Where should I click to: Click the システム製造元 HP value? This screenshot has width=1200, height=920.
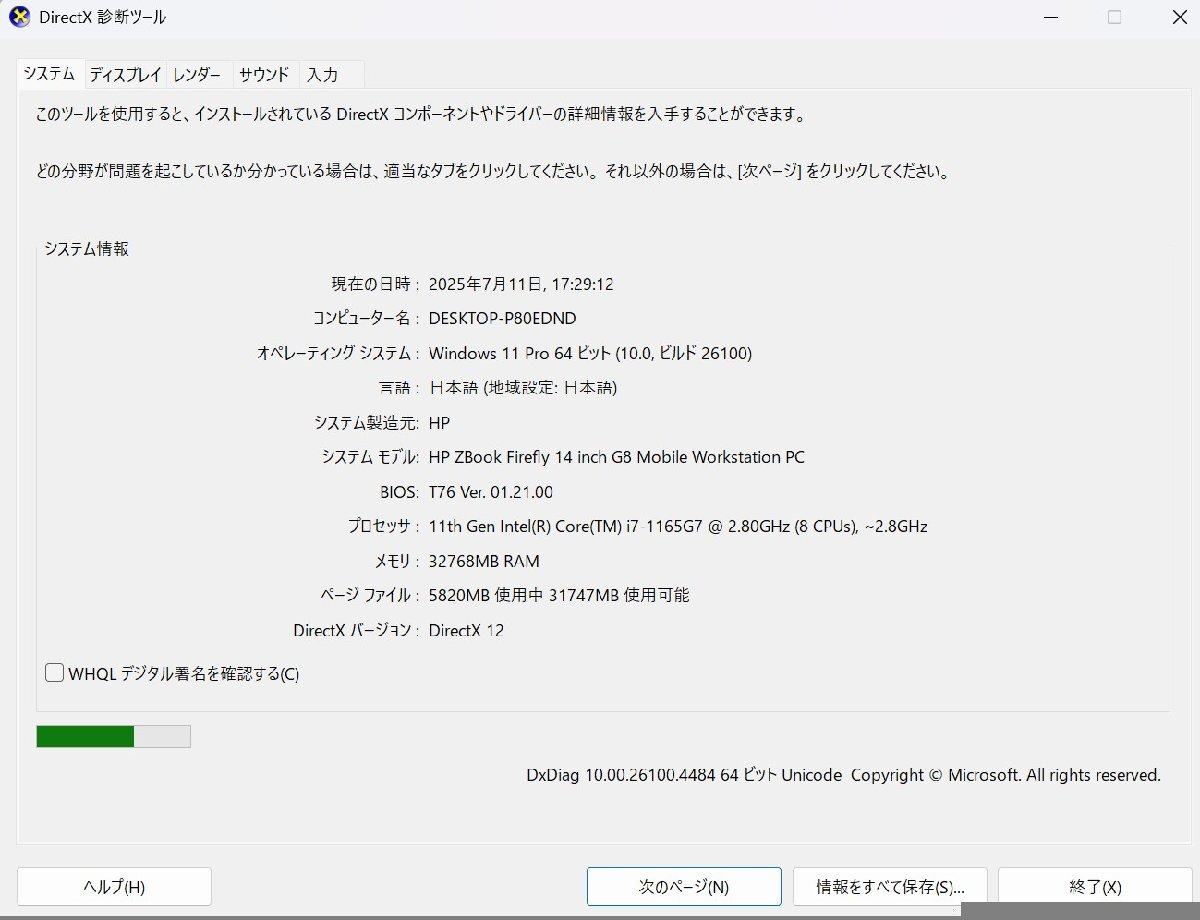click(x=439, y=422)
